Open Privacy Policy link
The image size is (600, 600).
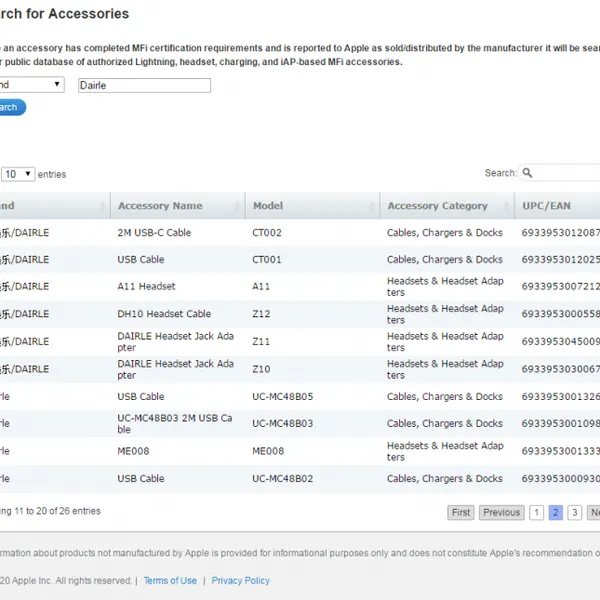pyautogui.click(x=241, y=581)
